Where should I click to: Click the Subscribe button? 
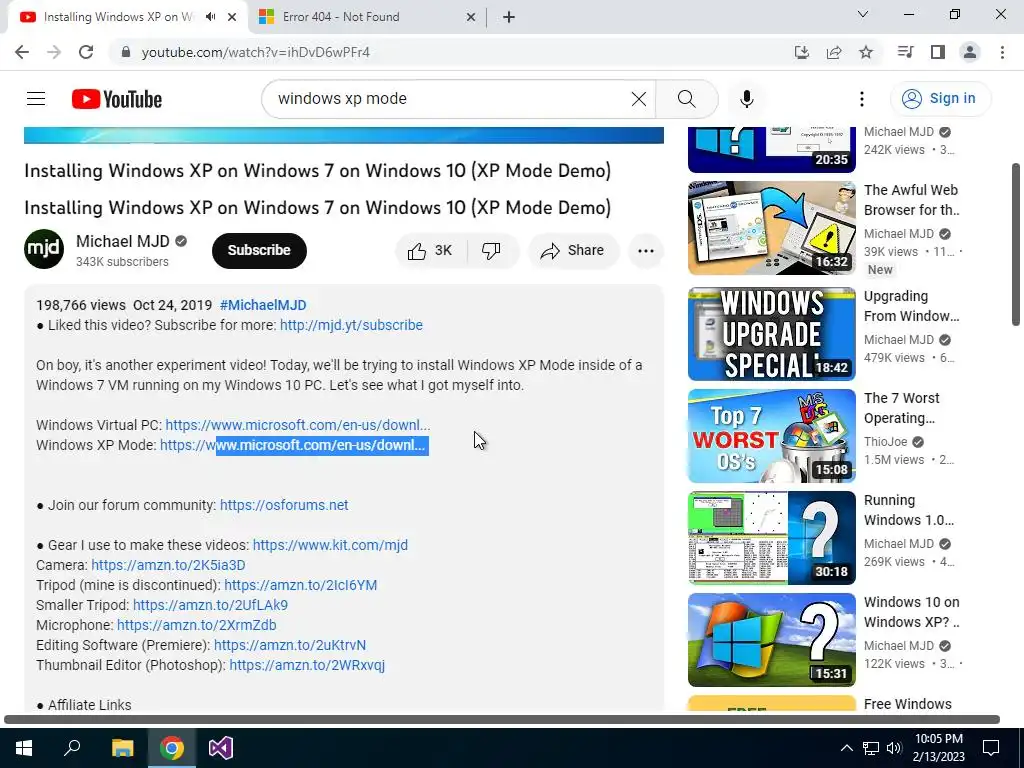tap(259, 251)
